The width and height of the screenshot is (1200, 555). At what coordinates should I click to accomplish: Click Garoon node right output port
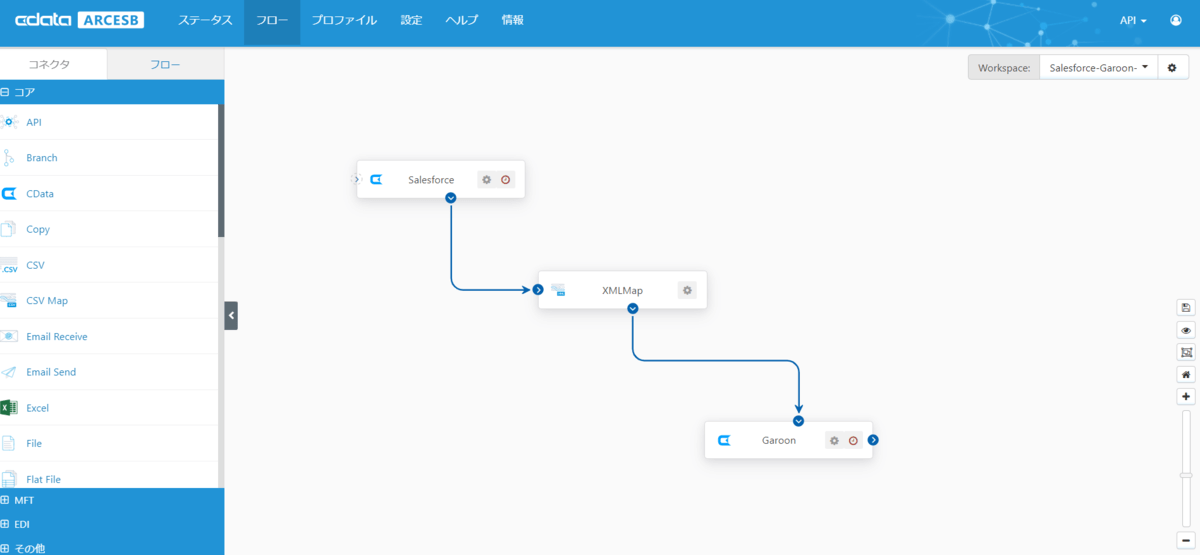pyautogui.click(x=873, y=440)
